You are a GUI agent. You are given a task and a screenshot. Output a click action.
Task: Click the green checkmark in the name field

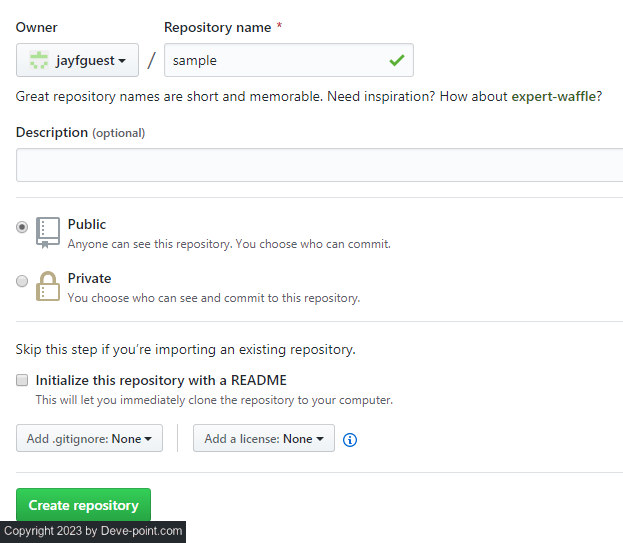point(397,60)
